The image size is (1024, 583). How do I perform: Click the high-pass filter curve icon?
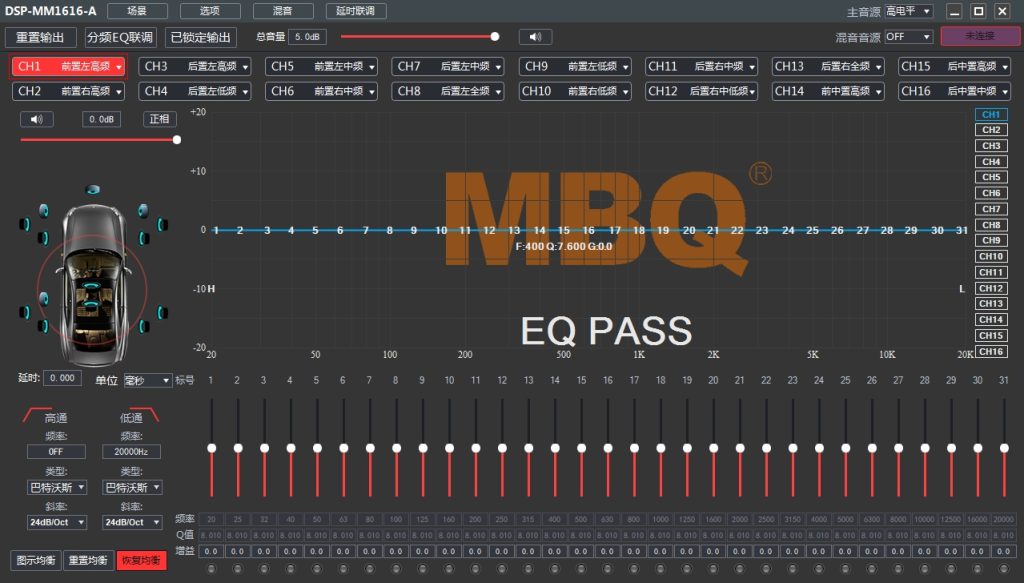click(37, 415)
